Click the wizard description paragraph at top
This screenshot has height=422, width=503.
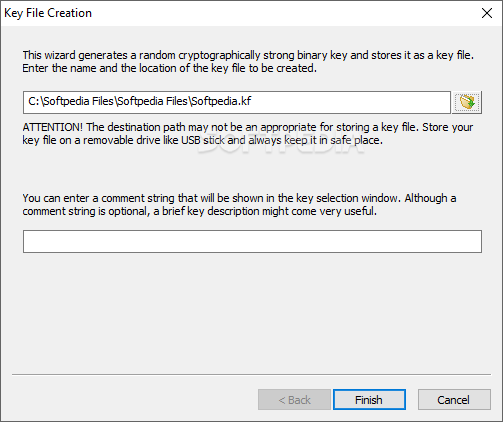pyautogui.click(x=248, y=61)
